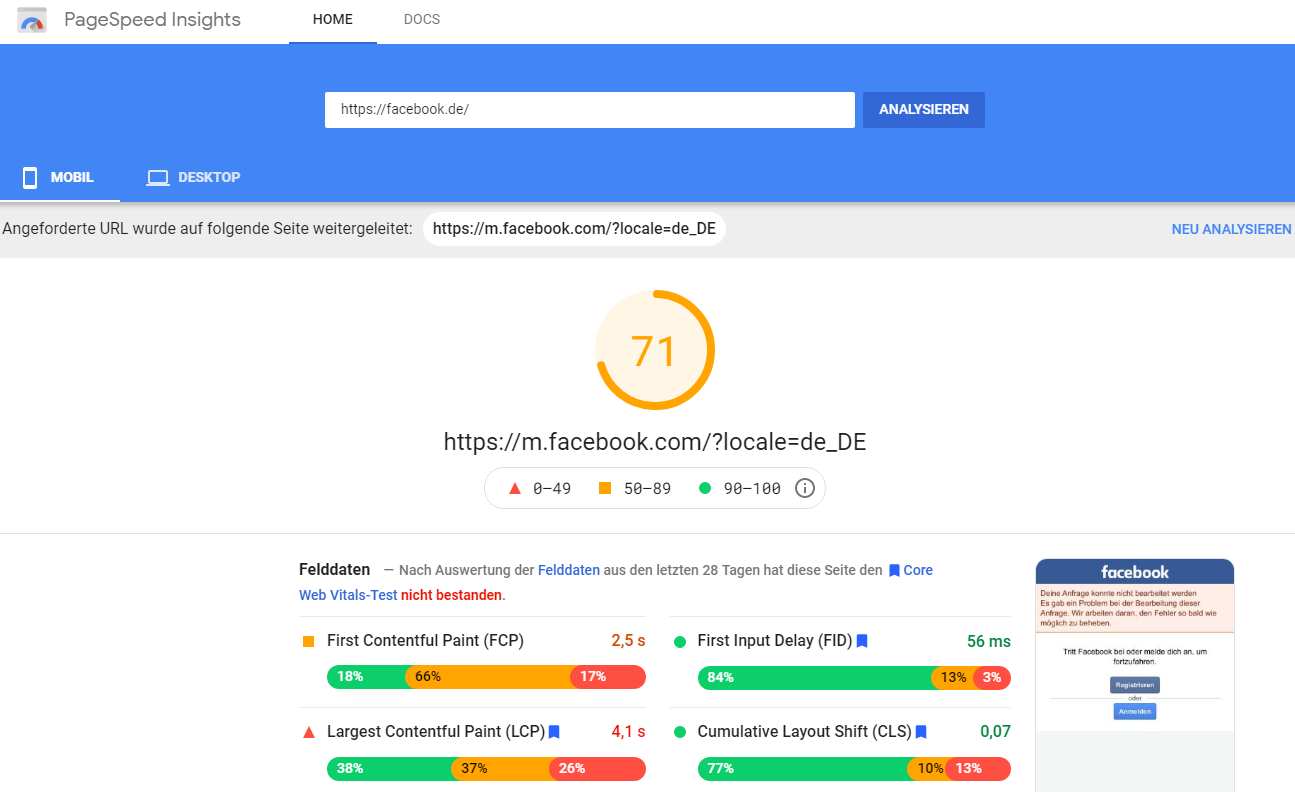Select the desktop laptop icon
The image size is (1295, 792).
point(158,178)
